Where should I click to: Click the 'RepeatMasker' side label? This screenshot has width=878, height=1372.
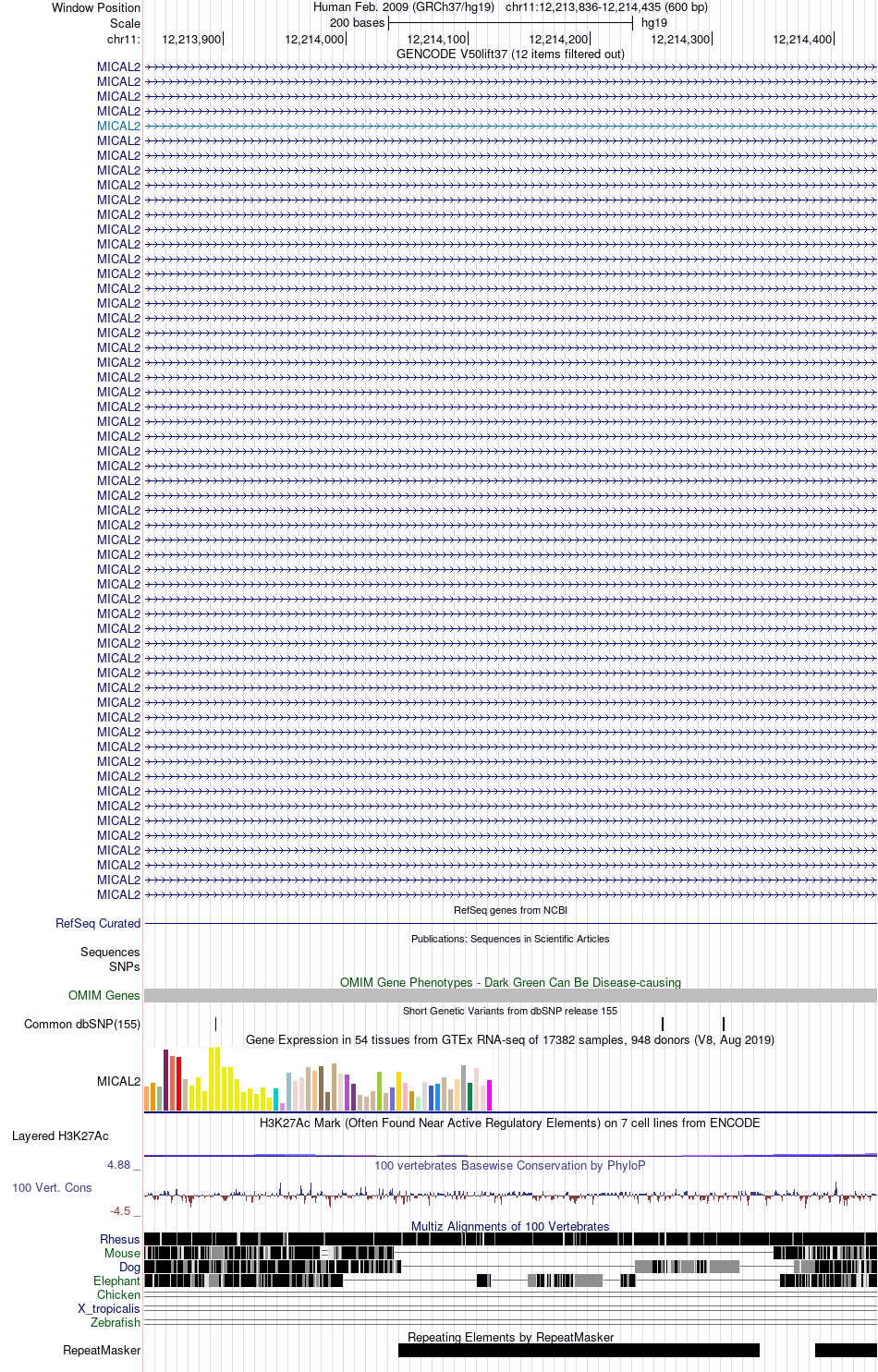tap(102, 1350)
